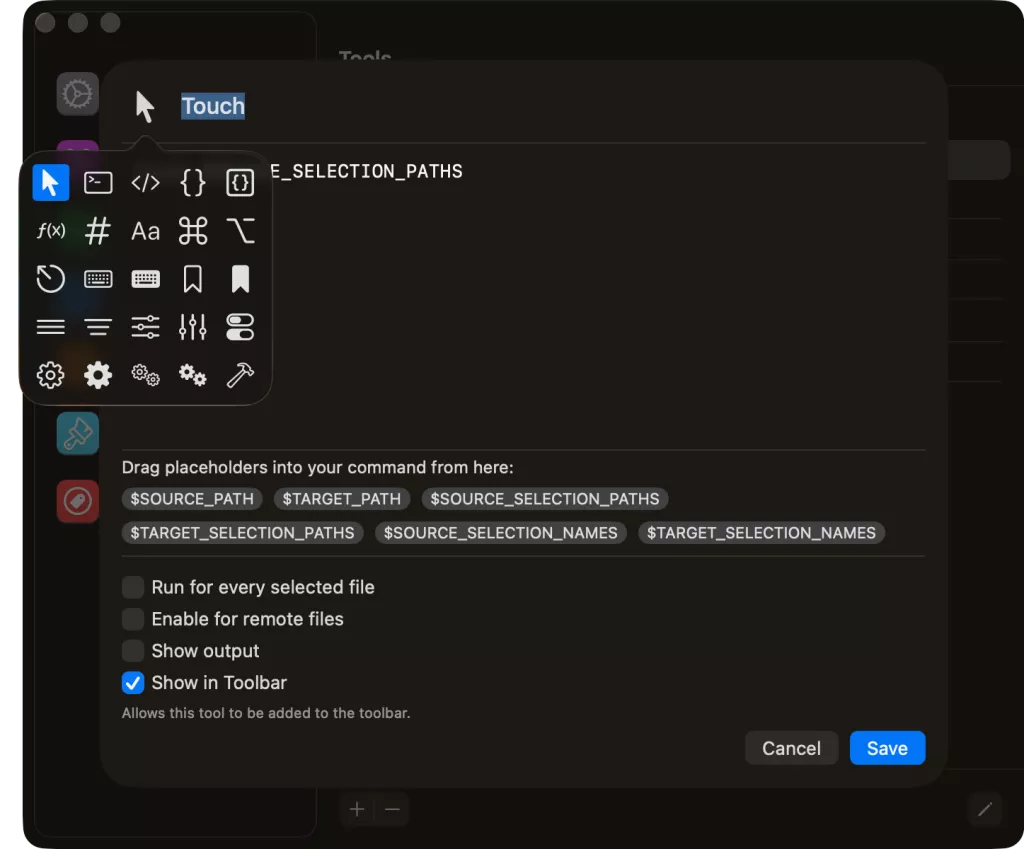Click the Cancel button

pos(791,748)
